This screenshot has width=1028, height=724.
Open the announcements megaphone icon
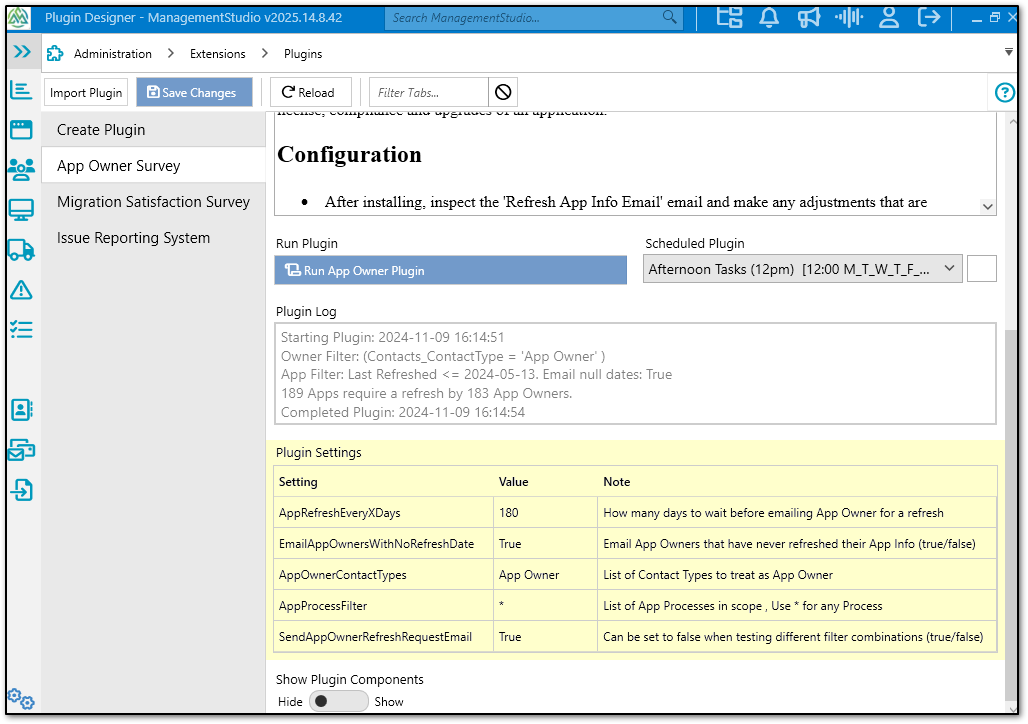pyautogui.click(x=809, y=17)
